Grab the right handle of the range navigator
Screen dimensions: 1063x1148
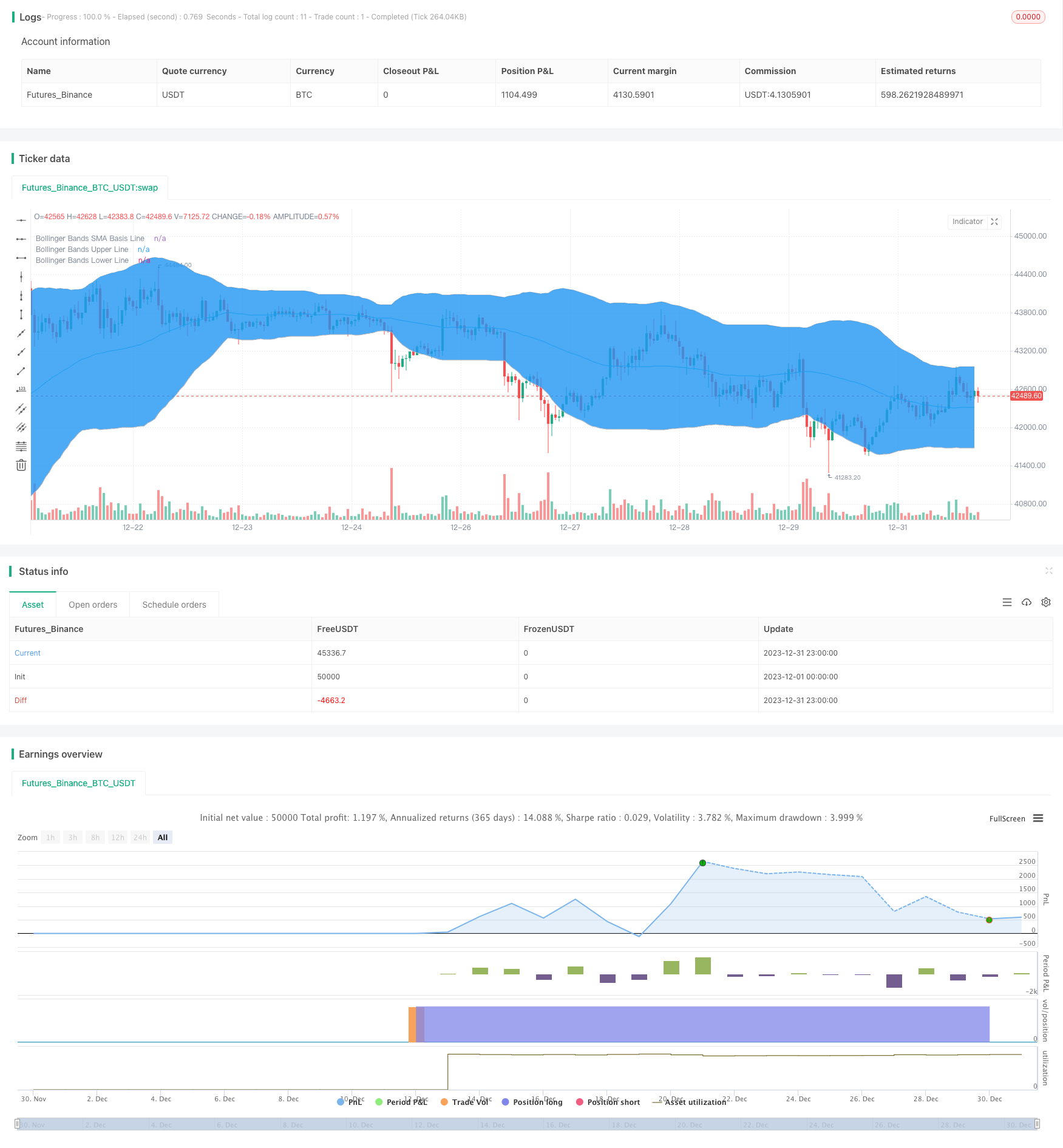point(1038,1124)
